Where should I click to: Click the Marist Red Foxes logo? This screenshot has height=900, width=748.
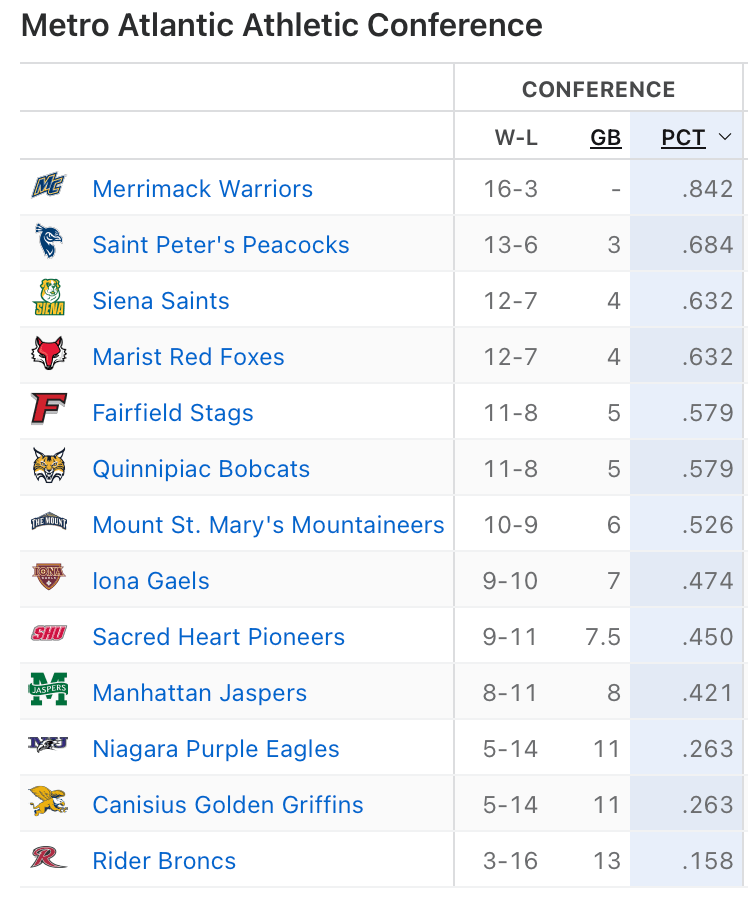click(48, 356)
